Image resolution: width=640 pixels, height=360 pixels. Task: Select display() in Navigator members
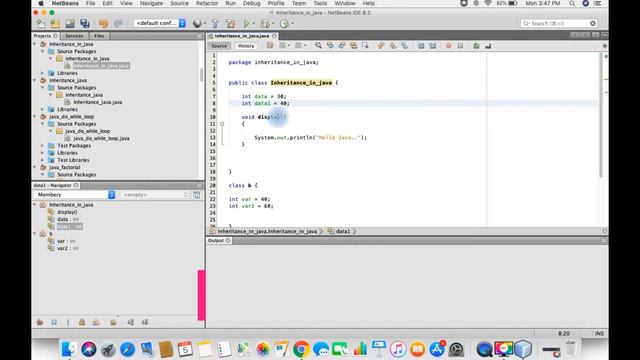(x=67, y=212)
